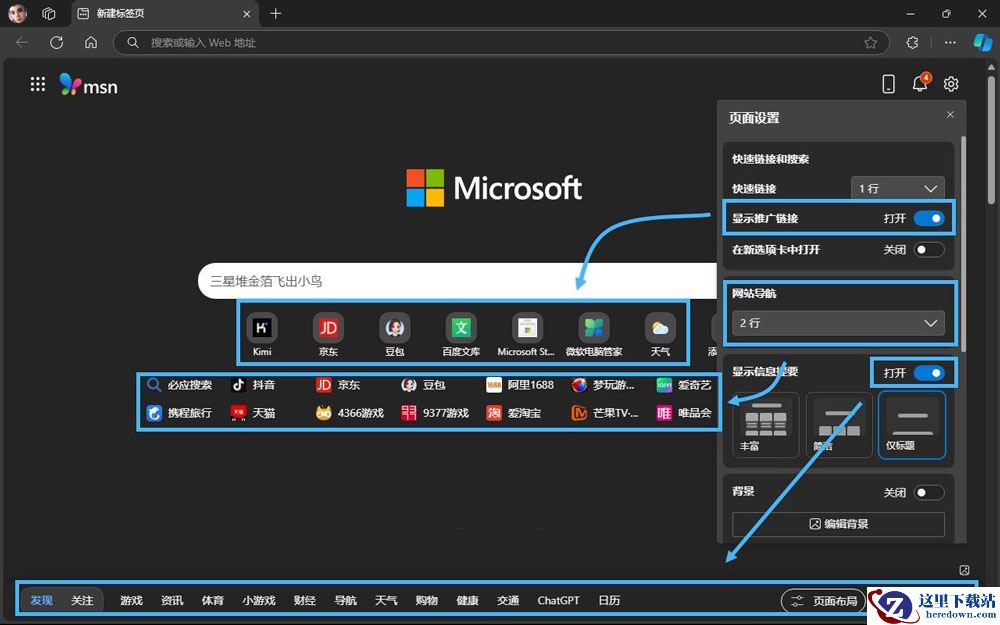
Task: Open the 体育 feed category
Action: pyautogui.click(x=213, y=600)
